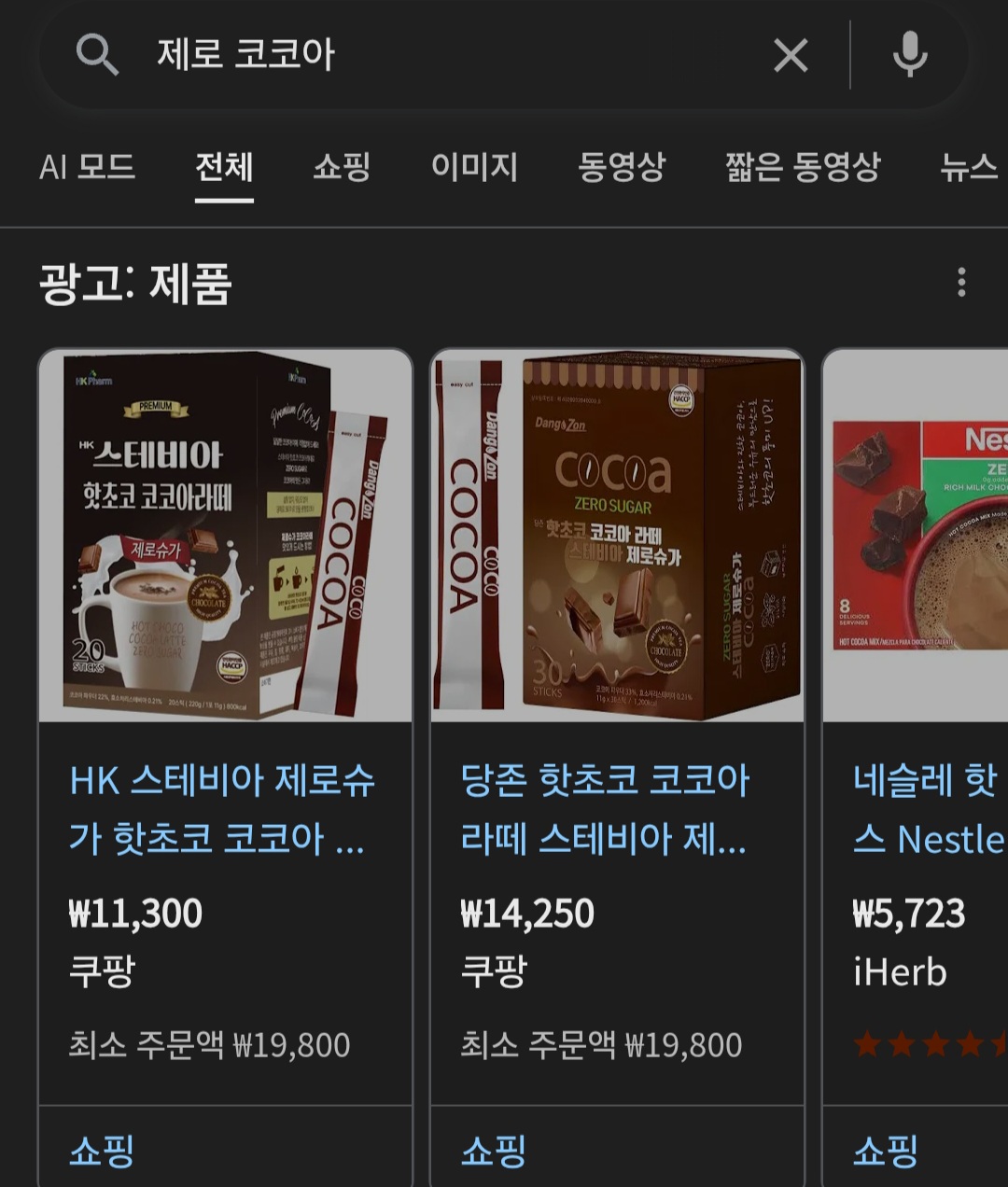The image size is (1008, 1187).
Task: Open HK 스테비아 핫초코 product image
Action: coord(225,535)
